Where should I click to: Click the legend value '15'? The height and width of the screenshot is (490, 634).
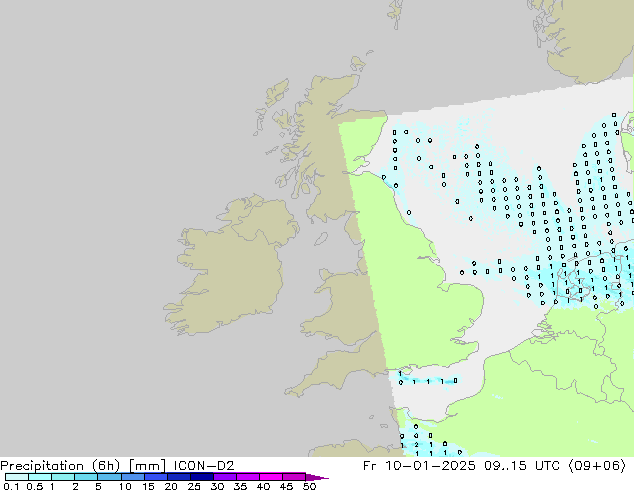148,486
